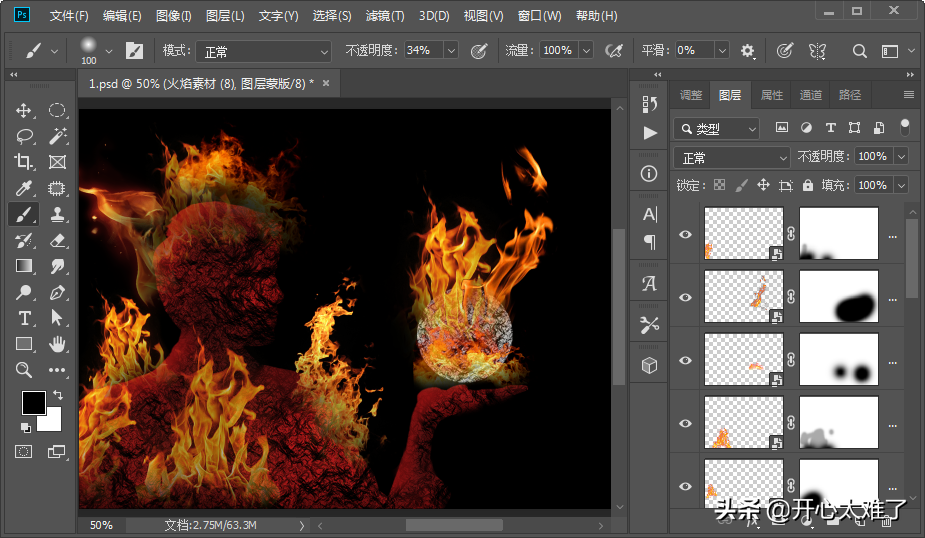Image resolution: width=925 pixels, height=538 pixels.
Task: Switch to the 通道 panel tab
Action: (x=810, y=95)
